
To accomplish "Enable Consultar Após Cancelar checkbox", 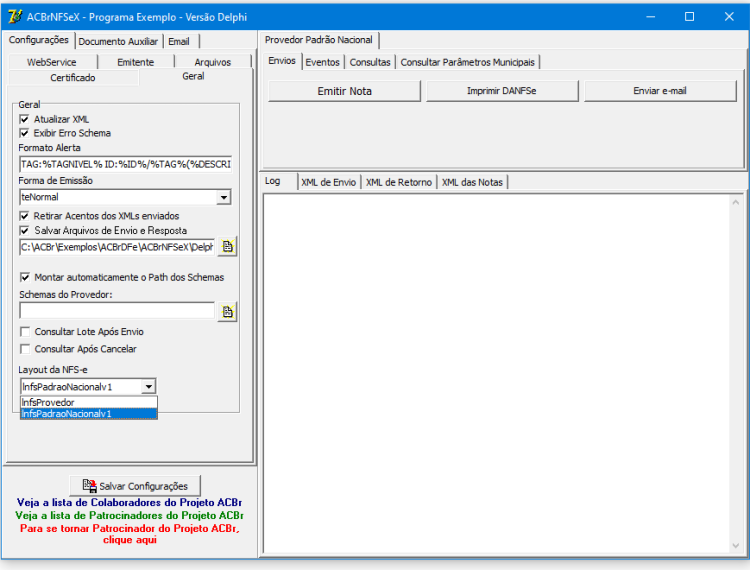I will (x=25, y=349).
